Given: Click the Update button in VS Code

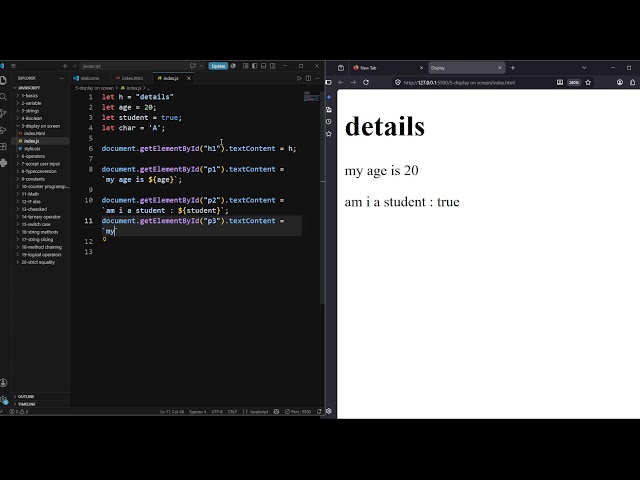Looking at the screenshot, I should tap(218, 66).
